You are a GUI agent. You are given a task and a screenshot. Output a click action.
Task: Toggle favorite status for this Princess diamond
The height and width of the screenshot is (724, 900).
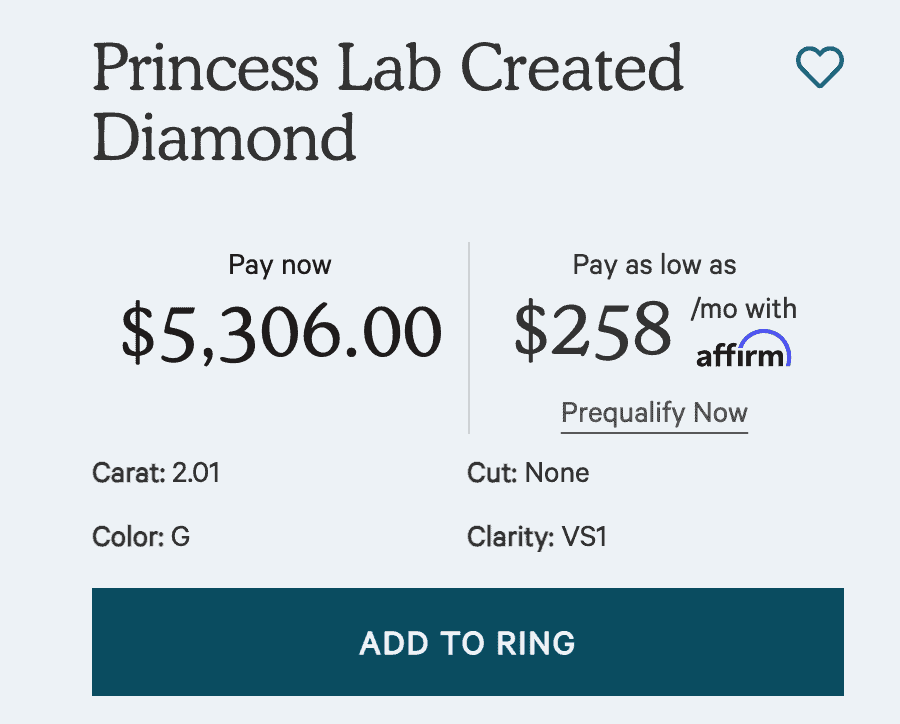(820, 68)
